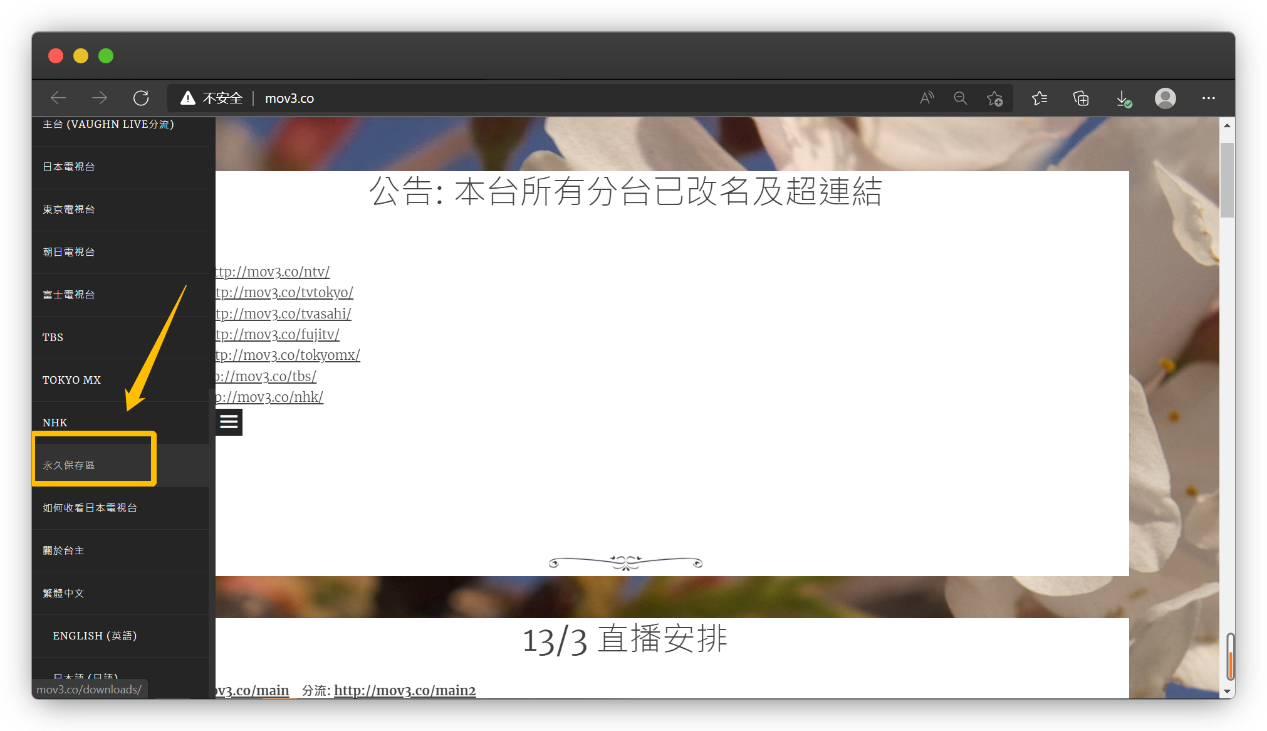Open the 關於台主 menu item
This screenshot has height=731, width=1267.
pyautogui.click(x=120, y=551)
